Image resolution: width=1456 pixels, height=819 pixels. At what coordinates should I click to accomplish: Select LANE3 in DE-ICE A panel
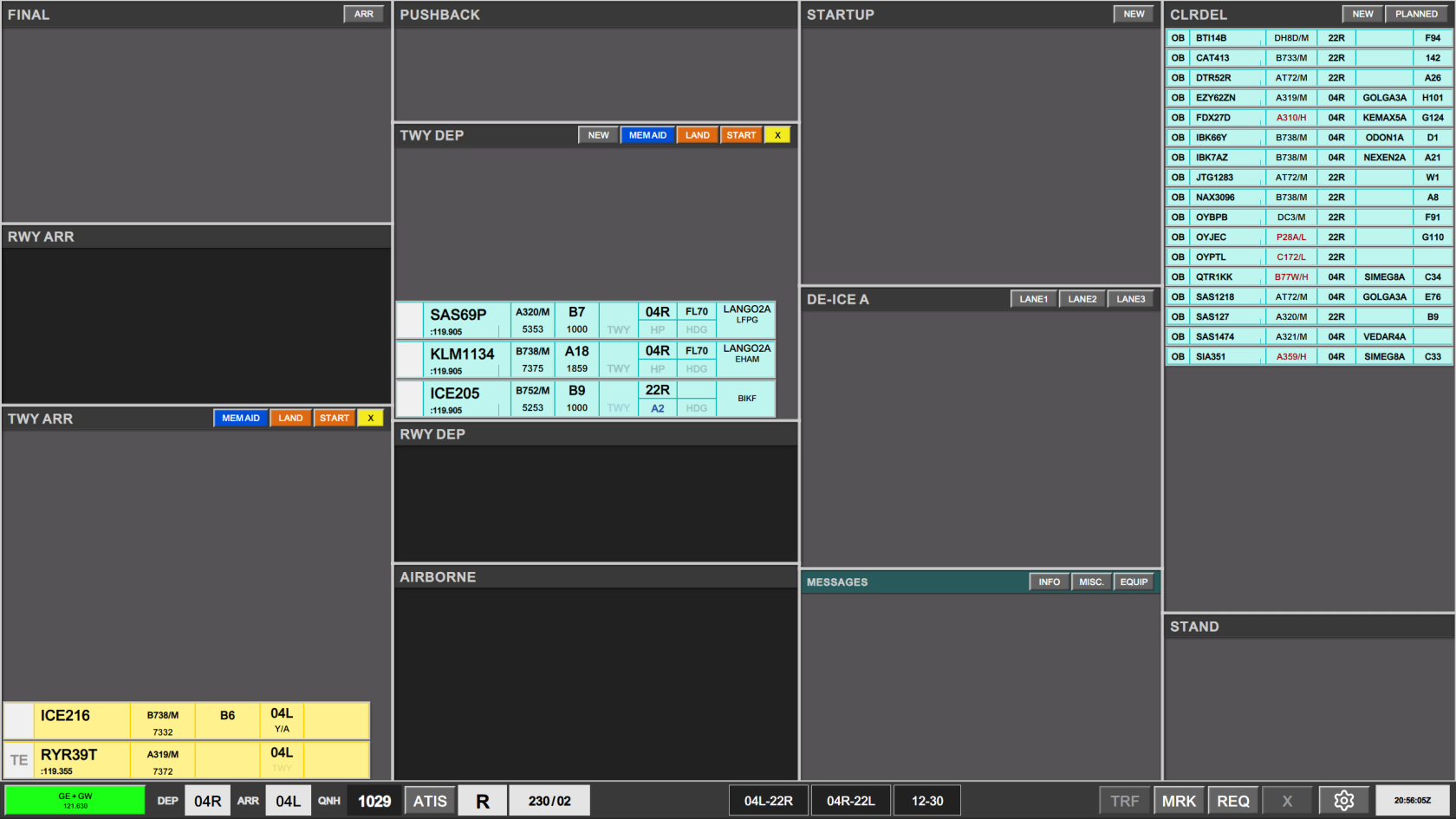1130,299
